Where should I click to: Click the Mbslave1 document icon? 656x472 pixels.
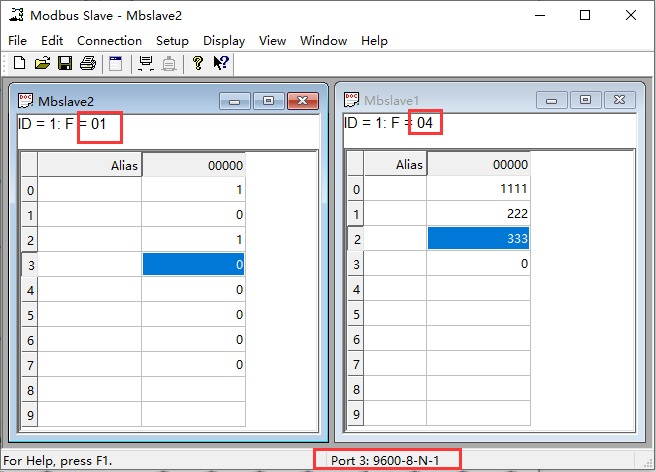pos(351,100)
